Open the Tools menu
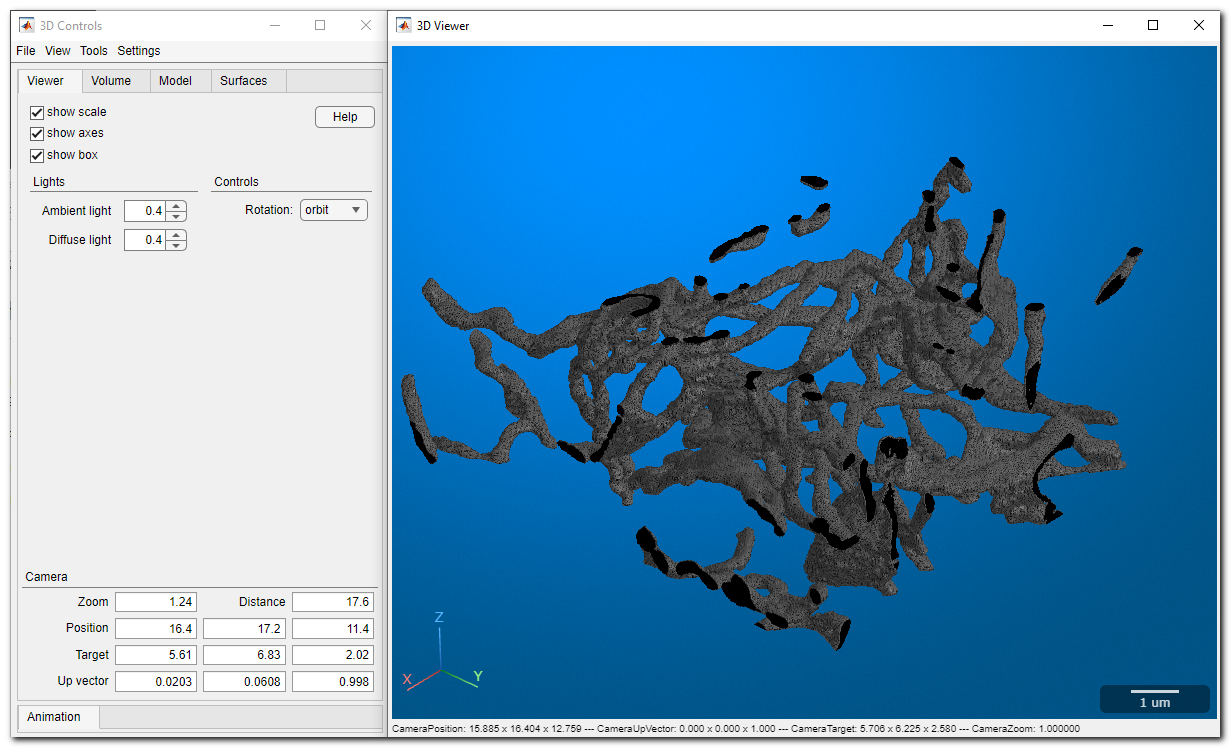This screenshot has height=748, width=1231. [93, 51]
